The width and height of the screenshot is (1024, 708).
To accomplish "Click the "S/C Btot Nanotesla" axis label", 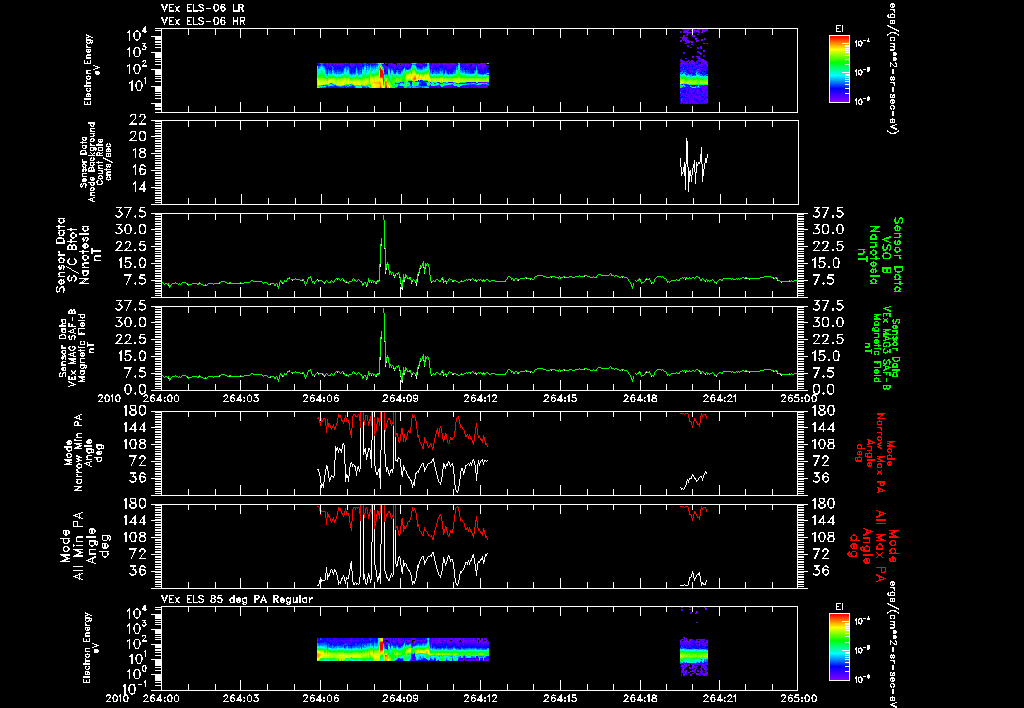I will (78, 255).
